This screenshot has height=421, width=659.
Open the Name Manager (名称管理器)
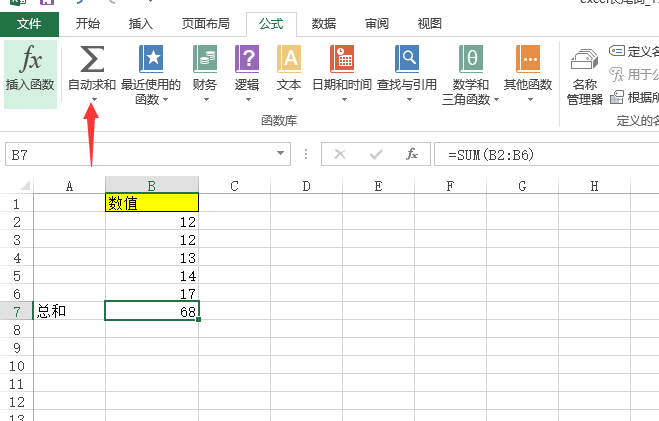[585, 76]
